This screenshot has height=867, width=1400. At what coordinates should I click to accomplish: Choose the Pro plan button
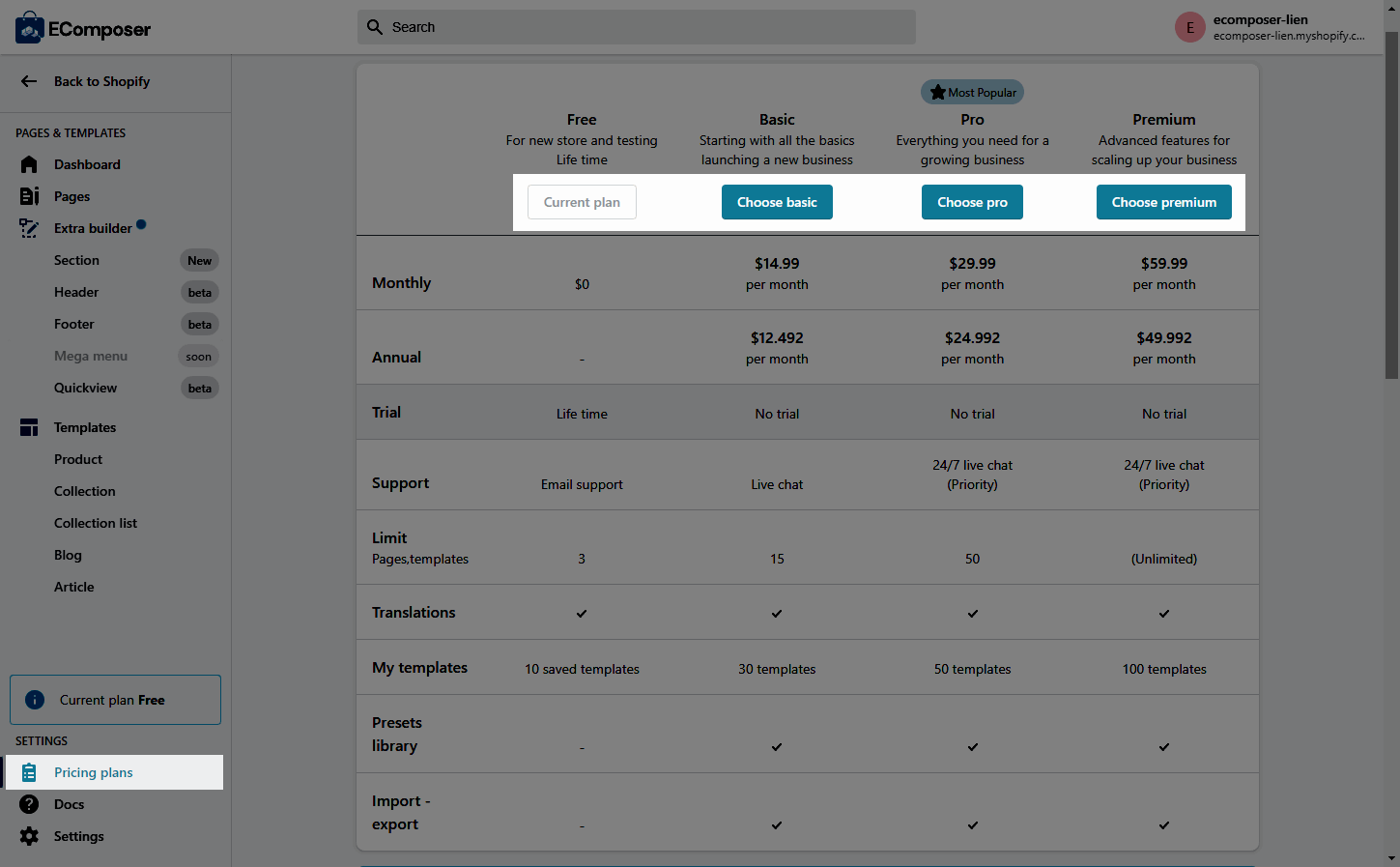(x=972, y=202)
